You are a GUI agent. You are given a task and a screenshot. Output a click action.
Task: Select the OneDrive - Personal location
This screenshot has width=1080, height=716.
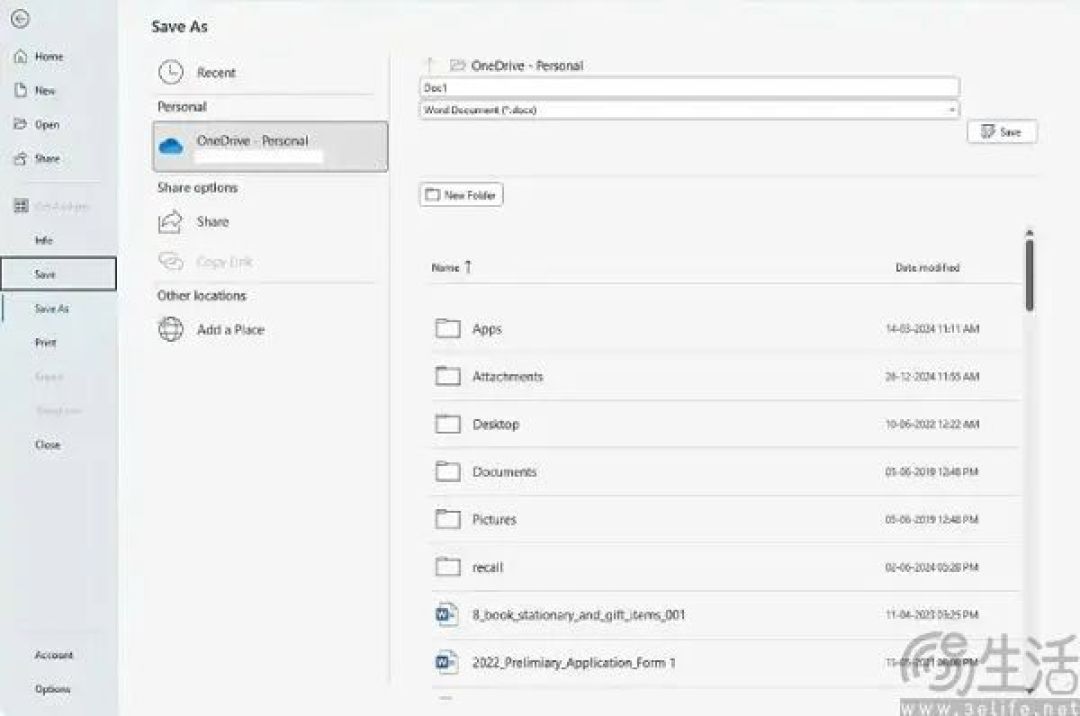point(270,146)
